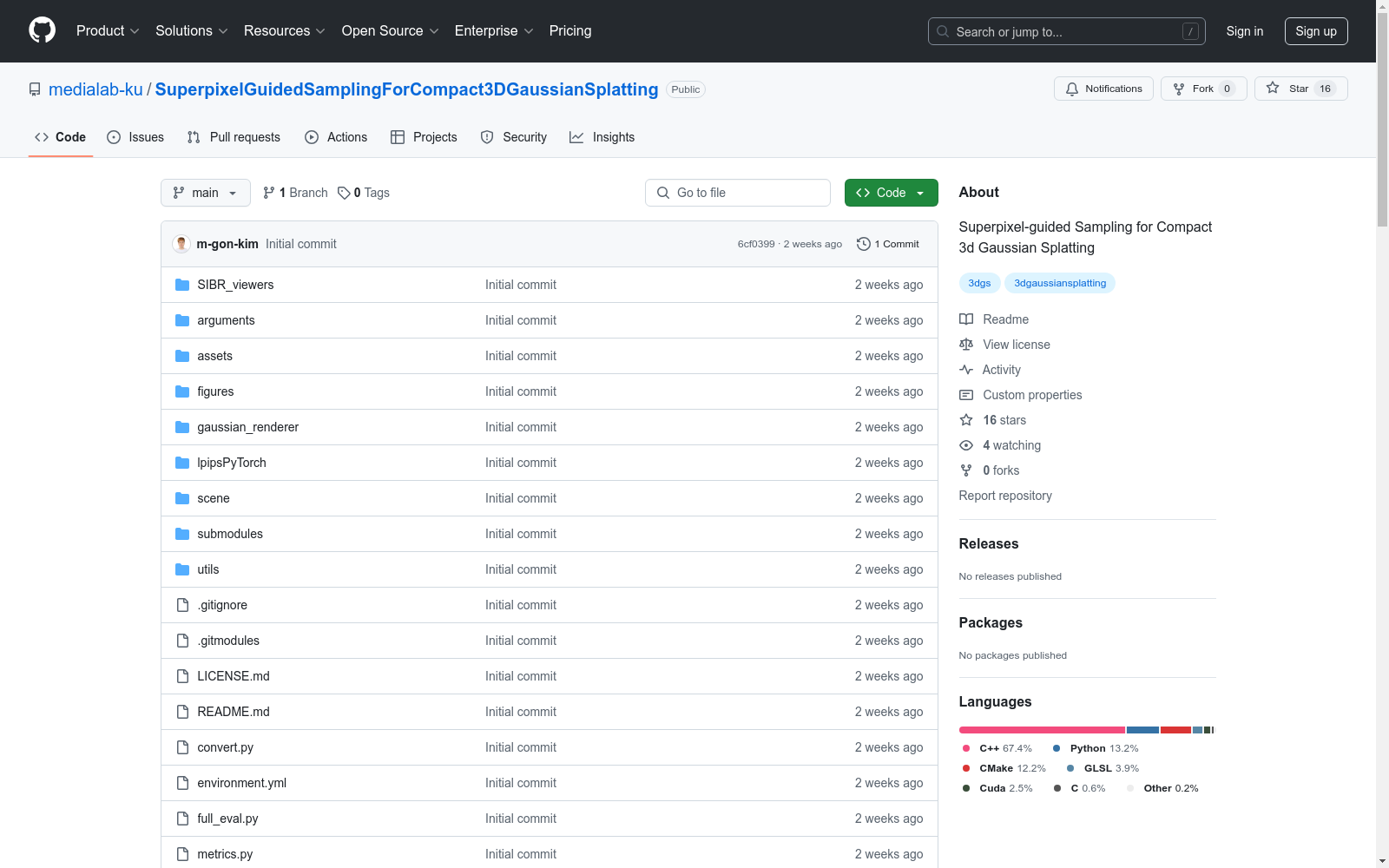
Task: Open the 1 Commit history link
Action: (x=888, y=244)
